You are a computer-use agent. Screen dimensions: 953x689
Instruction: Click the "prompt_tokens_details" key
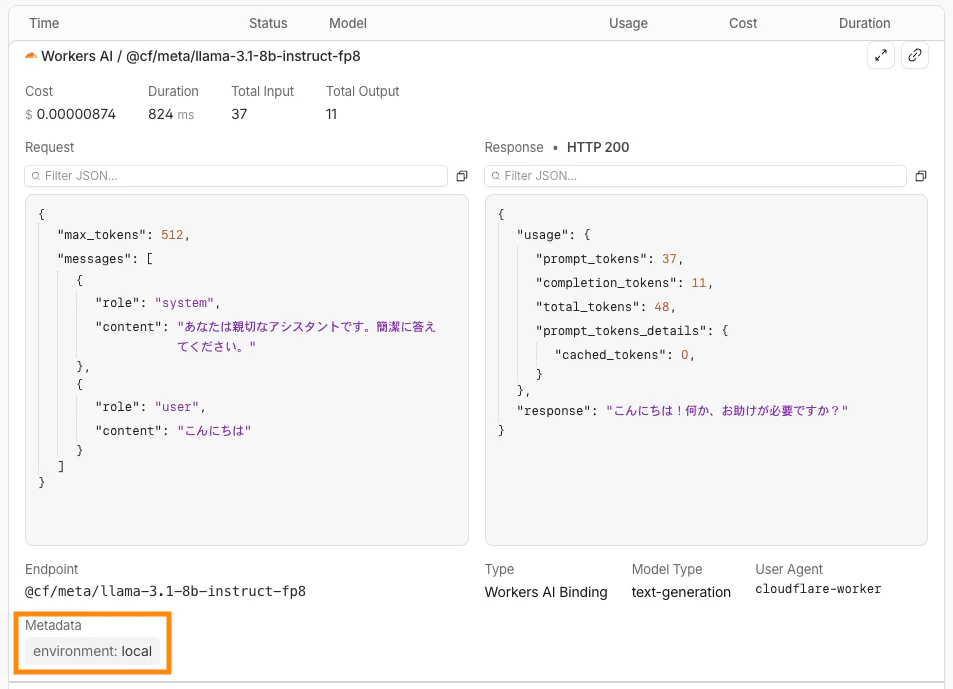[621, 331]
